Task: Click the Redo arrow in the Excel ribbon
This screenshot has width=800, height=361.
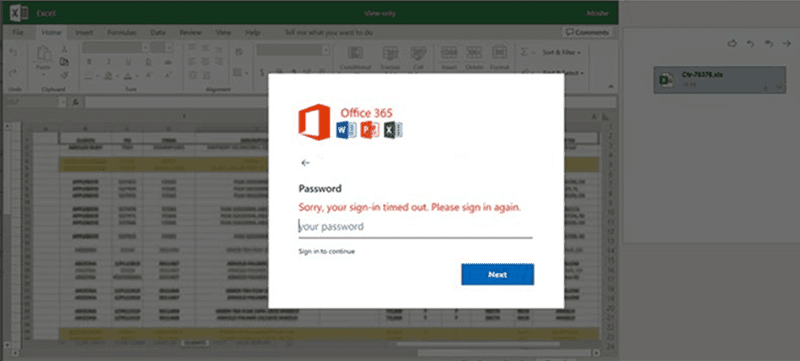Action: click(14, 73)
